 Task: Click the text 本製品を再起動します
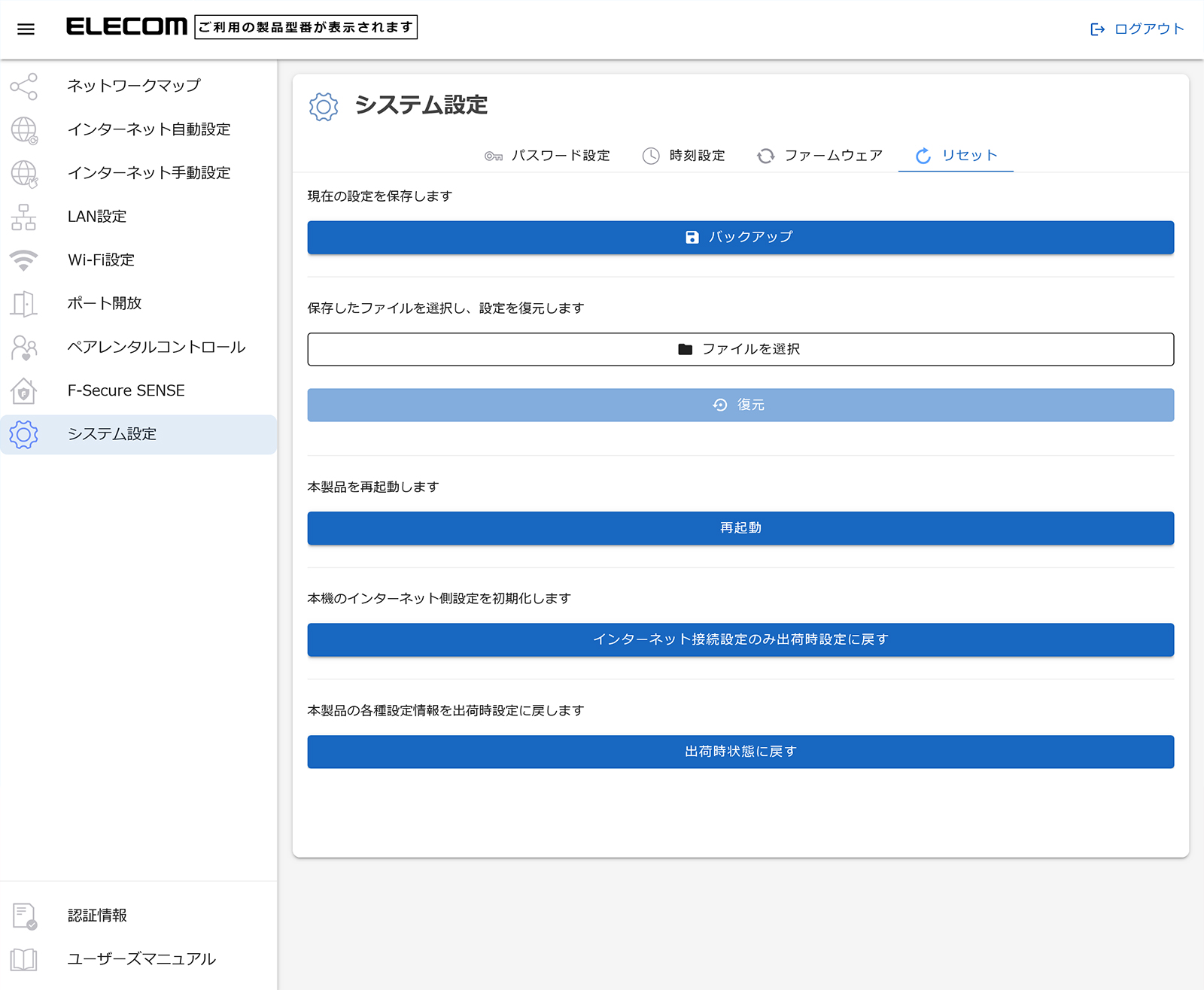(x=373, y=487)
